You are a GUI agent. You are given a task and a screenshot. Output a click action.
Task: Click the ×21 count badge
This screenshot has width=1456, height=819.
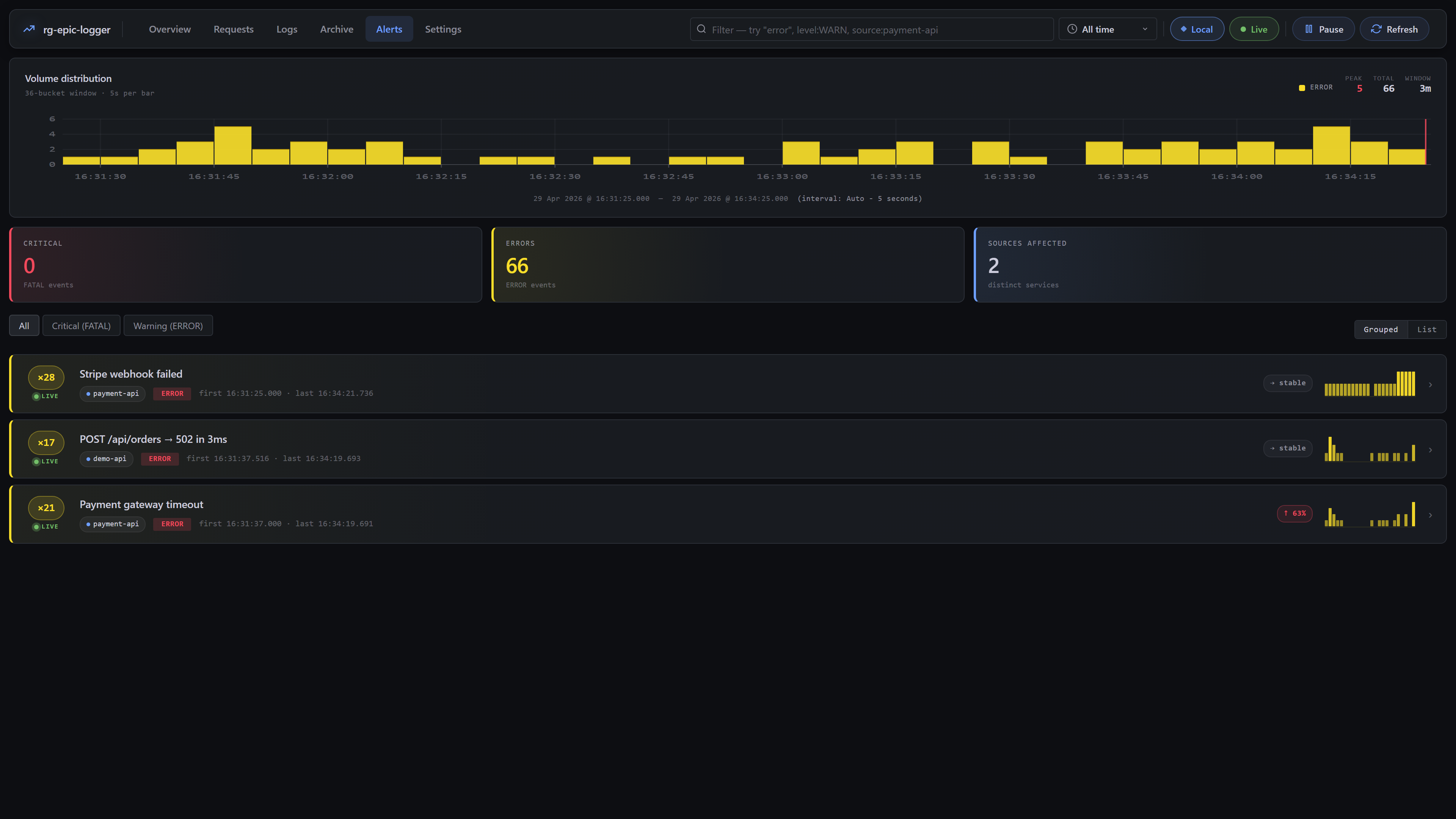(x=46, y=508)
